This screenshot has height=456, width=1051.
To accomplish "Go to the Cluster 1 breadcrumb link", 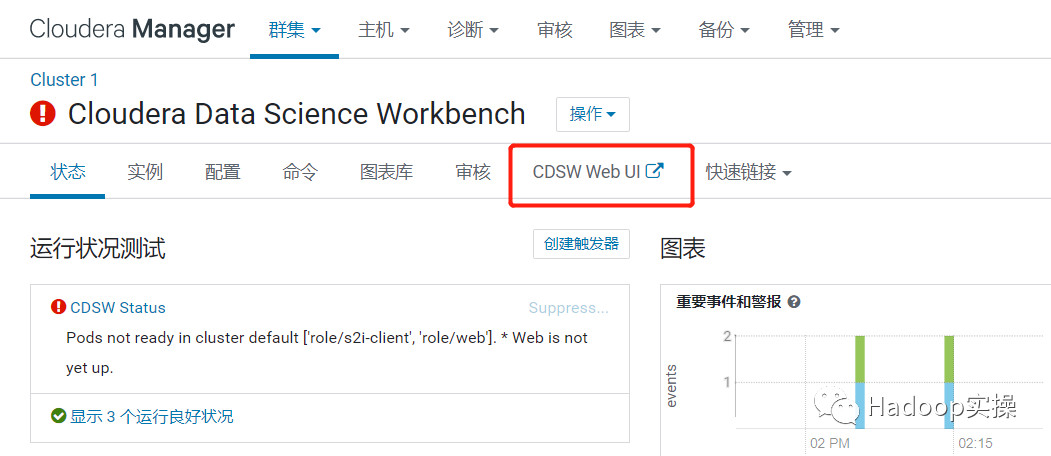I will tap(64, 80).
